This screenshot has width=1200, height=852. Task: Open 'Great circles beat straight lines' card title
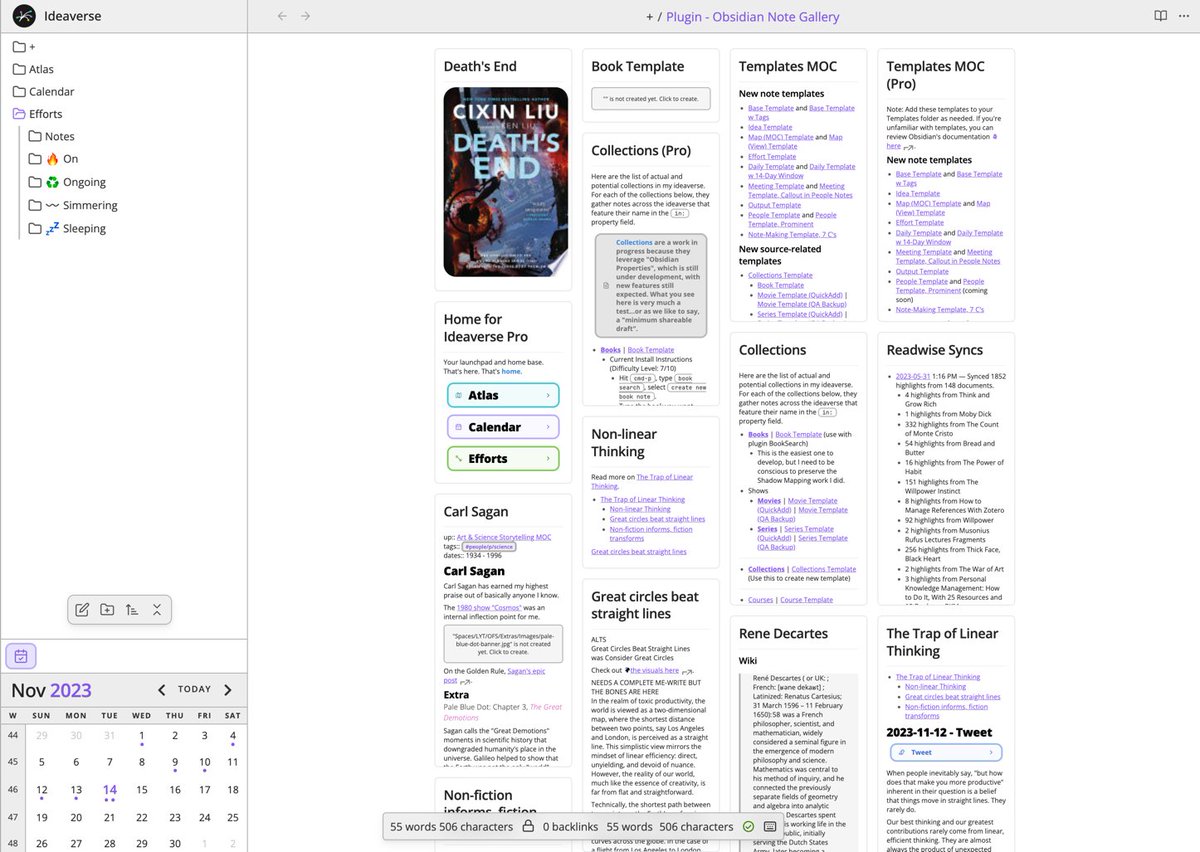click(x=645, y=605)
